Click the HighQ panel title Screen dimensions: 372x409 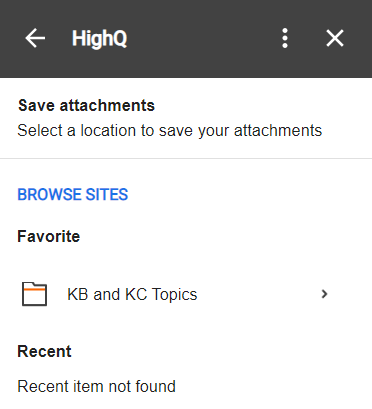tap(99, 39)
